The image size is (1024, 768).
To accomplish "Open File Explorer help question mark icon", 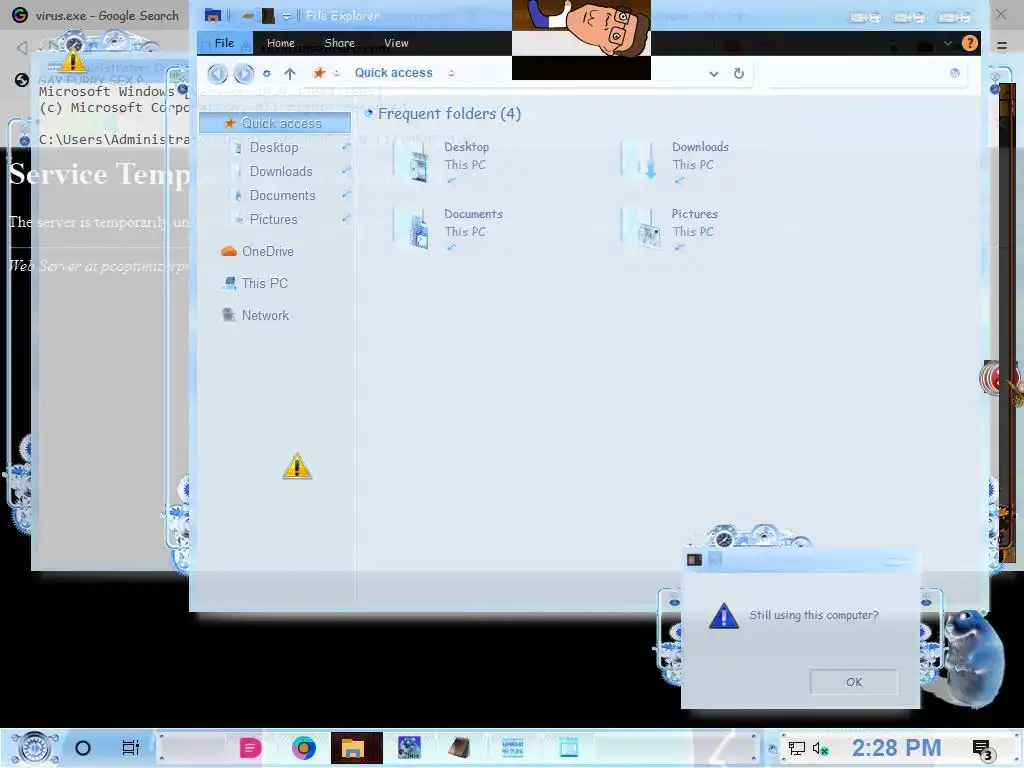I will 970,43.
